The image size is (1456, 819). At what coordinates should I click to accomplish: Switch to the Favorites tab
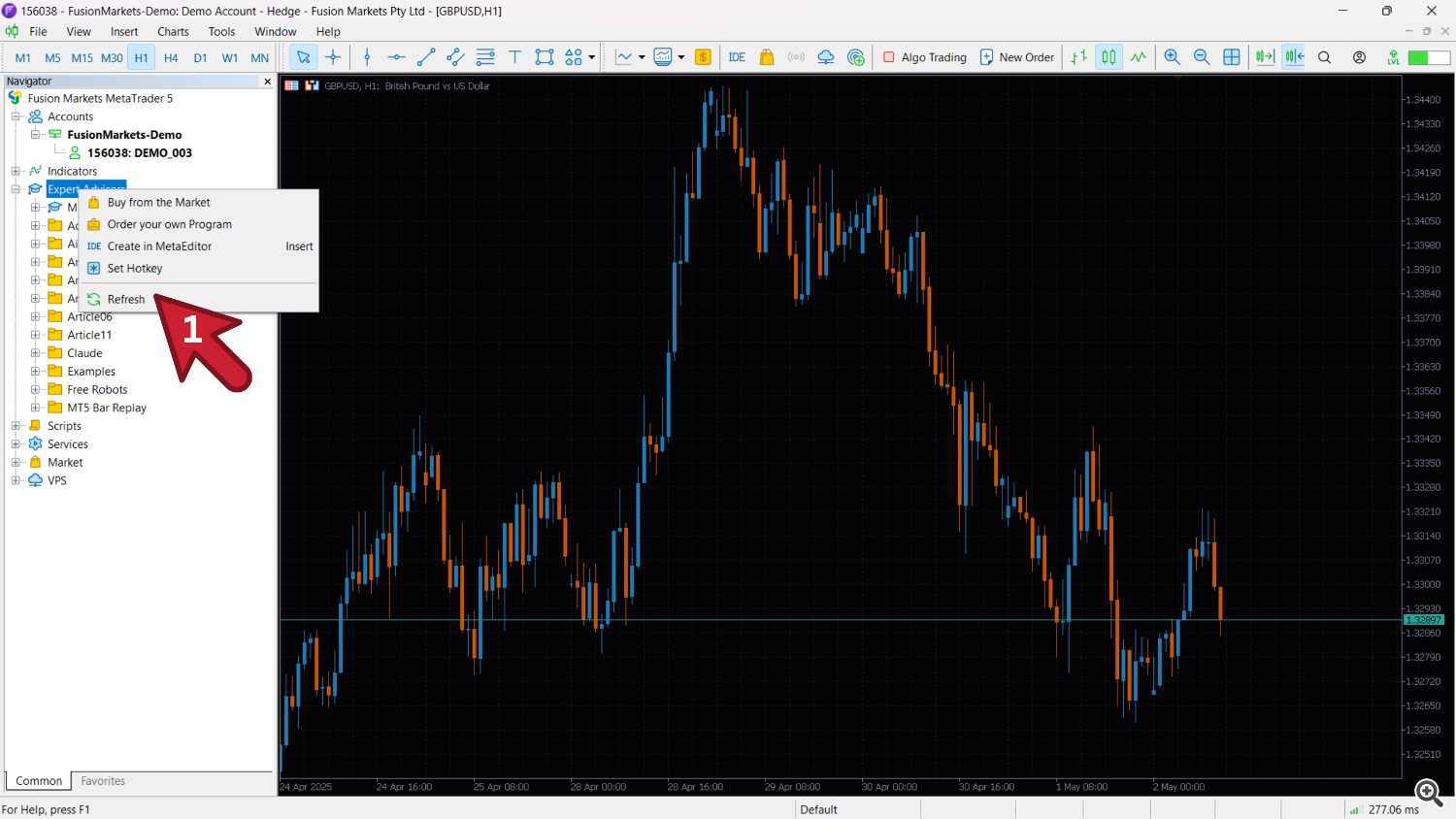click(x=103, y=781)
